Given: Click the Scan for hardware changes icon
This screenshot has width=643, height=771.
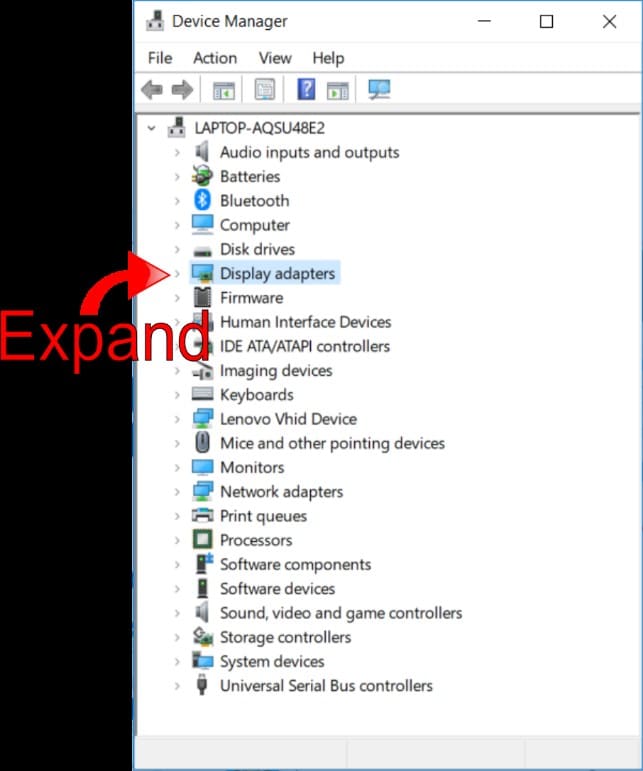Looking at the screenshot, I should [x=379, y=90].
